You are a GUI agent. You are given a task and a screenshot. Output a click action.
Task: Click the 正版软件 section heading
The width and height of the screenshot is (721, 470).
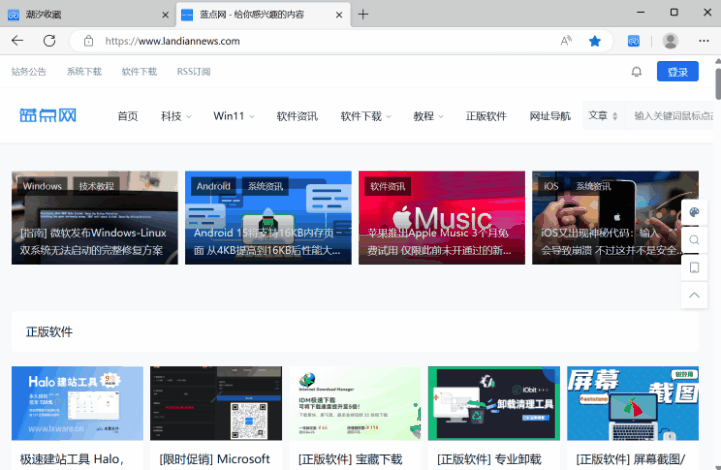49,332
